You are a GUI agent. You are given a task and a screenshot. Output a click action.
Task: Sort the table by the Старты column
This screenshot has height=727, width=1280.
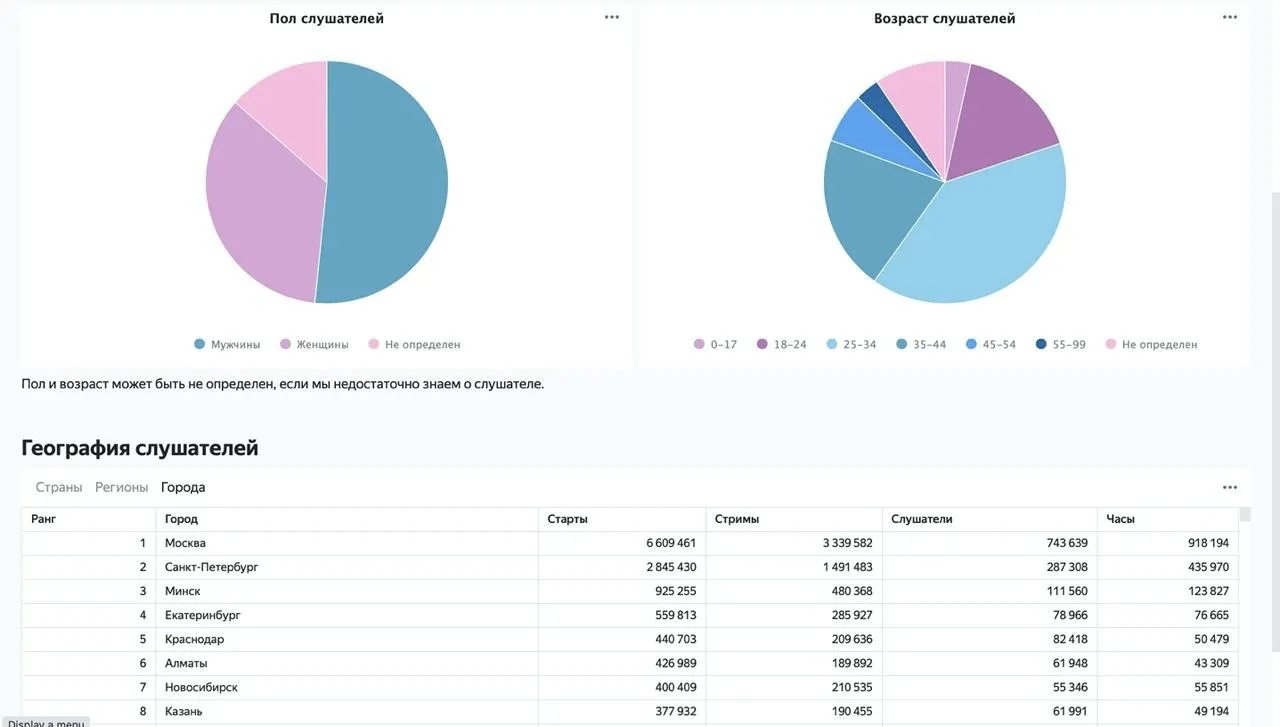pos(622,519)
